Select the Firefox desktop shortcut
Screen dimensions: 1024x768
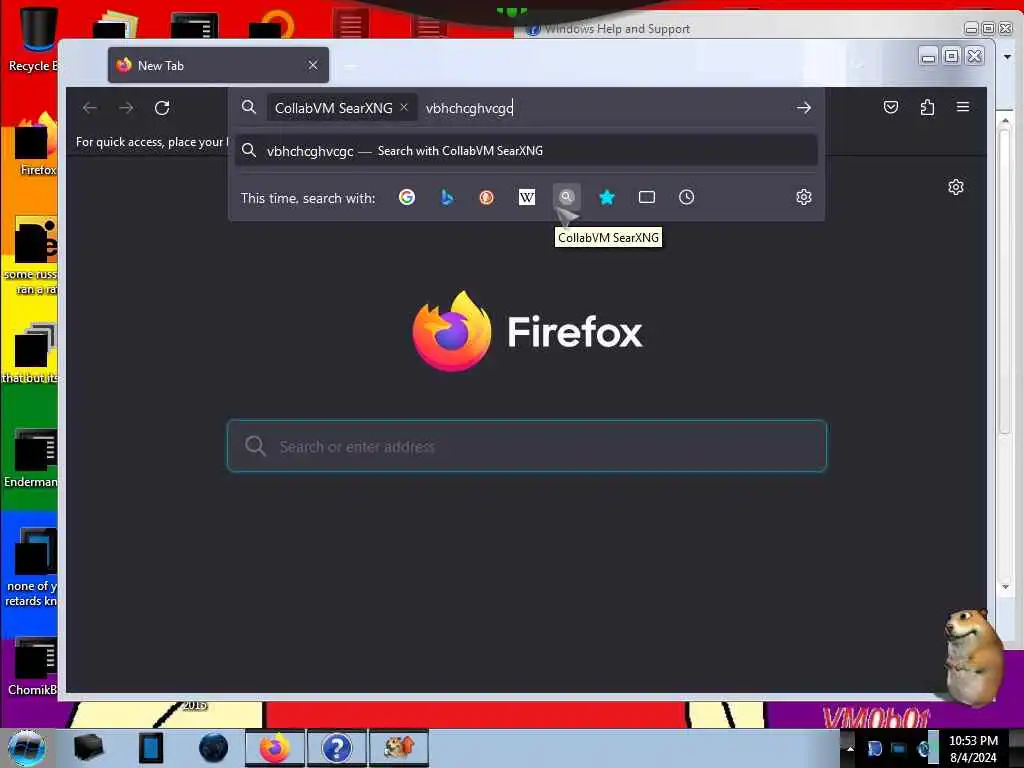click(36, 145)
